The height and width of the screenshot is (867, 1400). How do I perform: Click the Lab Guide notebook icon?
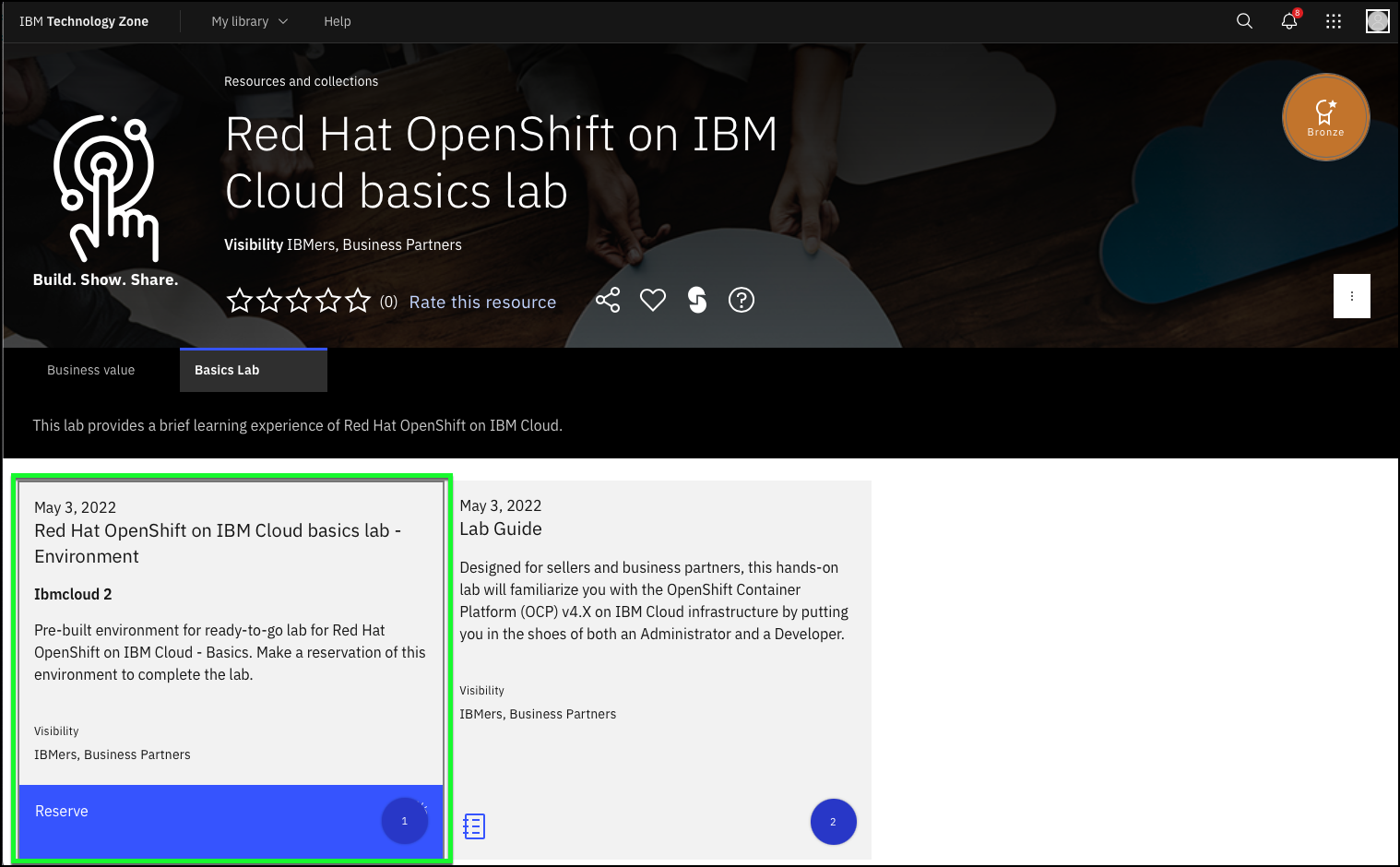click(x=474, y=826)
